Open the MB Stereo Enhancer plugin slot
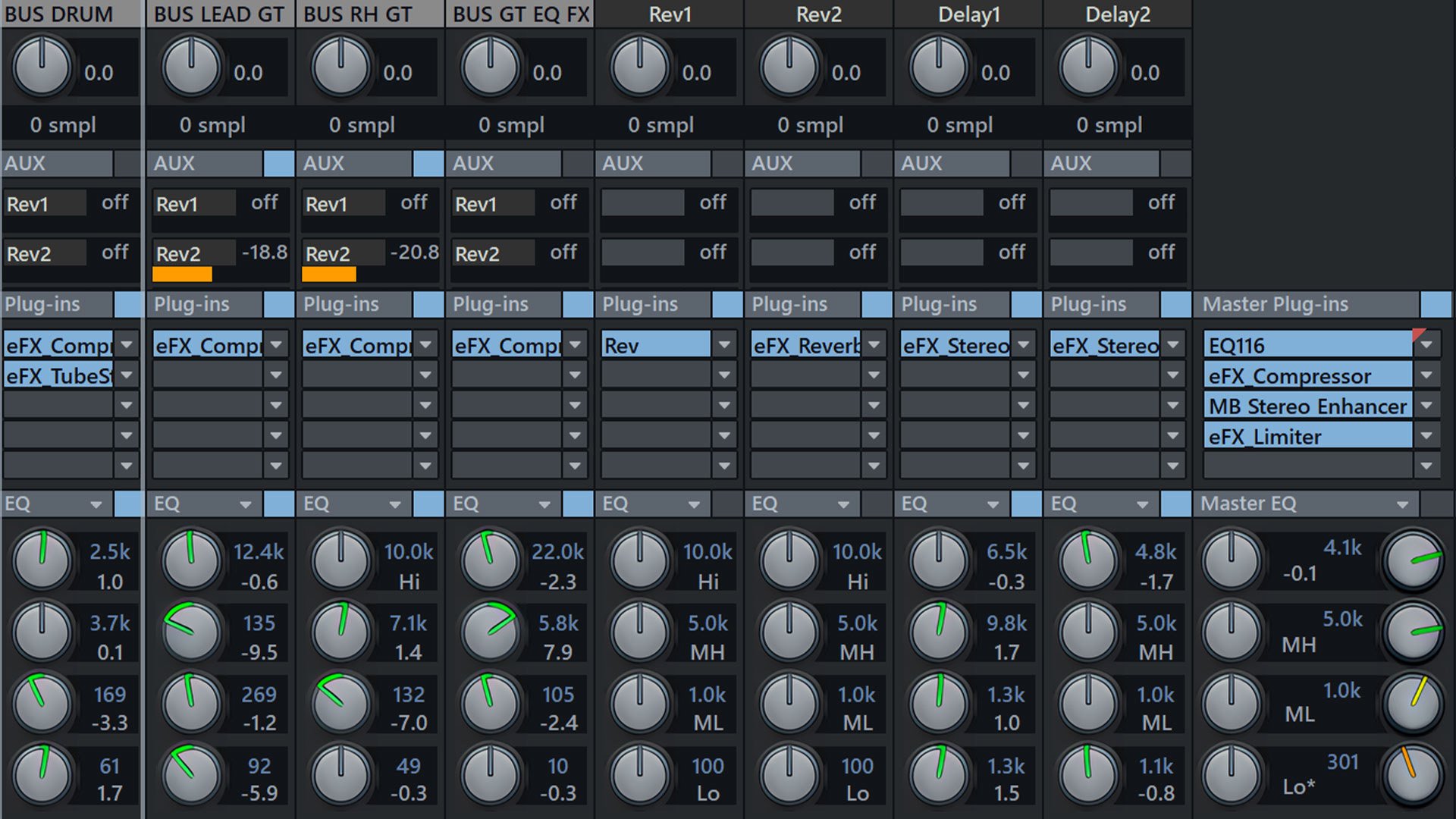The image size is (1456, 819). [x=1304, y=406]
